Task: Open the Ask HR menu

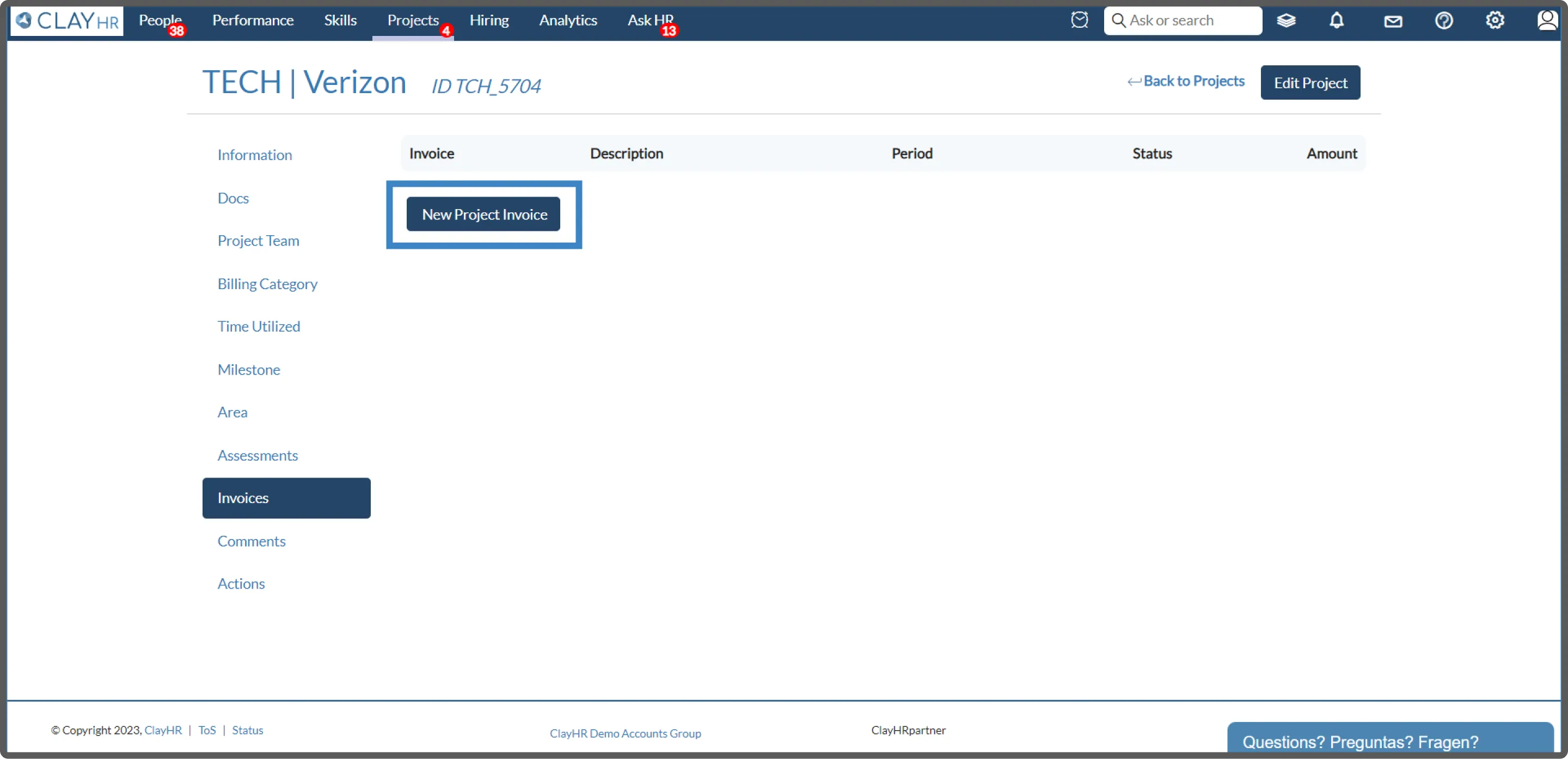Action: (x=650, y=21)
